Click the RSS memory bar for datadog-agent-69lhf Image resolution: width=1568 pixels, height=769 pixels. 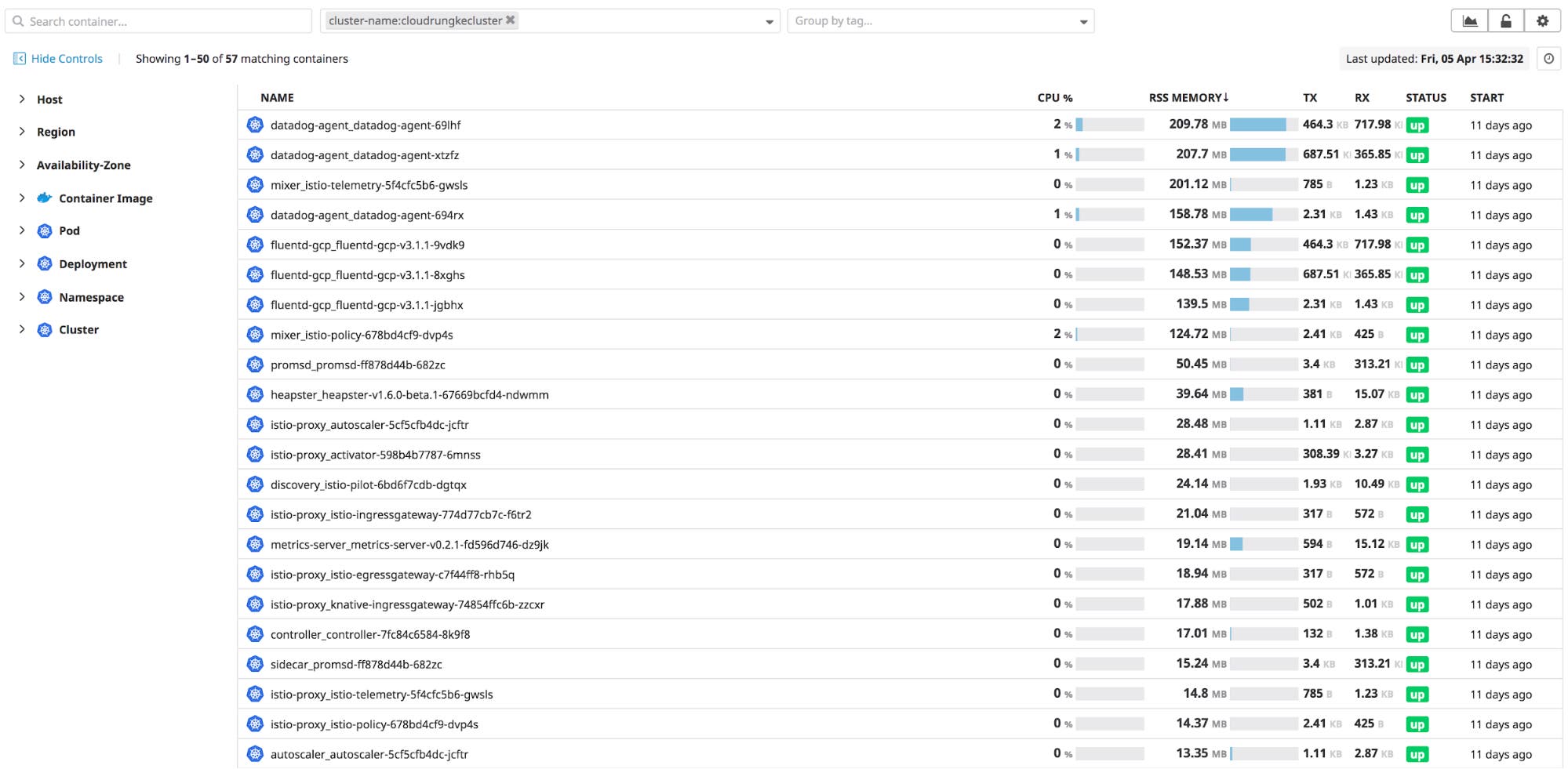click(x=1260, y=124)
